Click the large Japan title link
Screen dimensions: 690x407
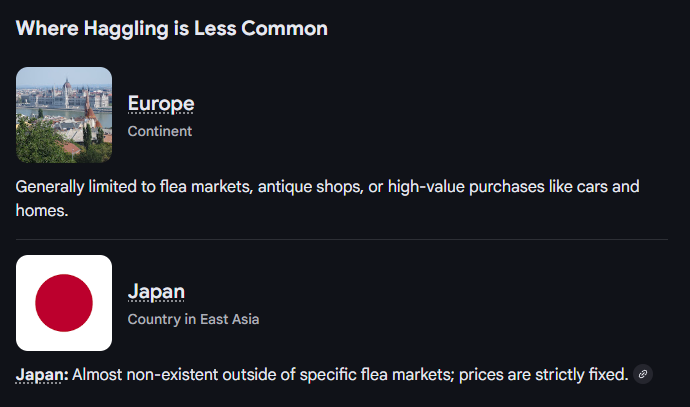pyautogui.click(x=156, y=291)
